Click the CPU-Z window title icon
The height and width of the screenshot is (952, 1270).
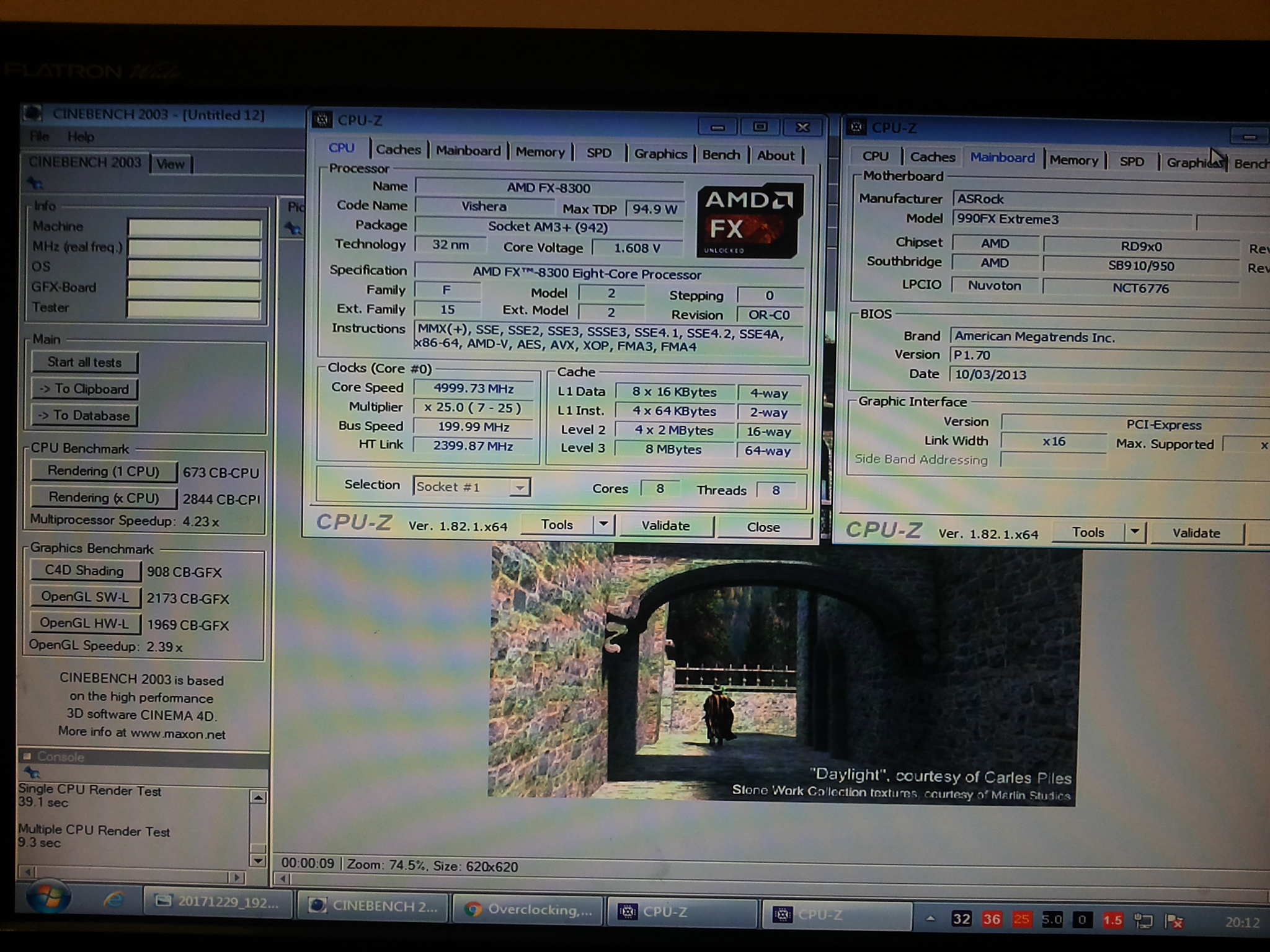click(322, 120)
